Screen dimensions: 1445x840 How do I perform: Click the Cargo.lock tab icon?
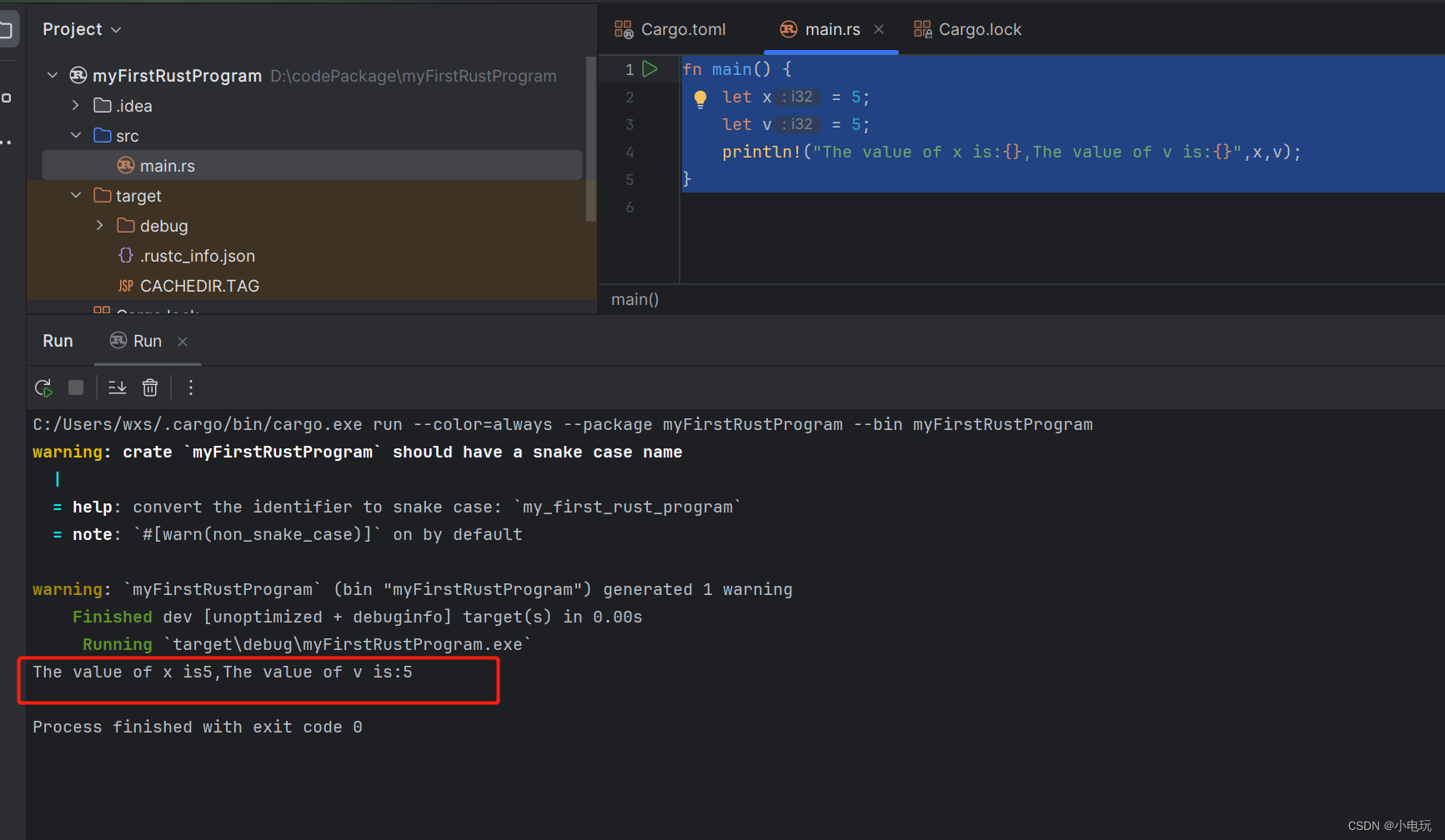click(x=922, y=29)
